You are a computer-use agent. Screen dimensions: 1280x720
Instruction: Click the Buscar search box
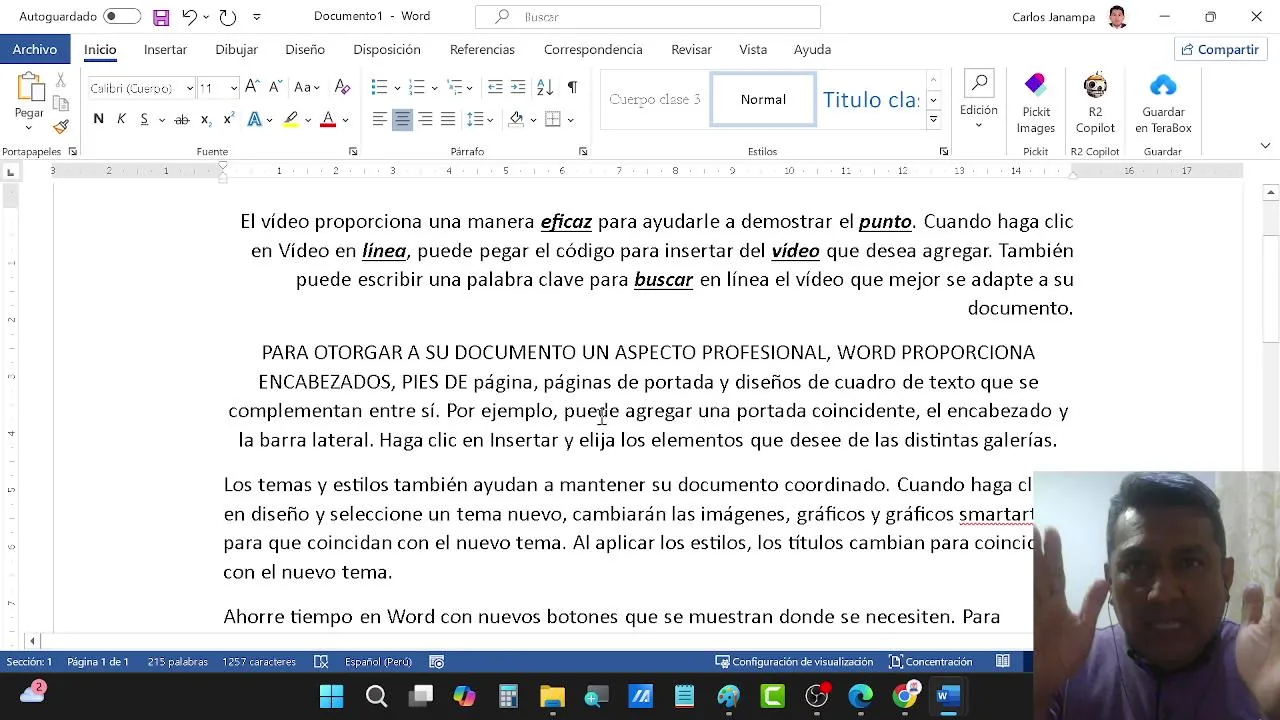[648, 17]
